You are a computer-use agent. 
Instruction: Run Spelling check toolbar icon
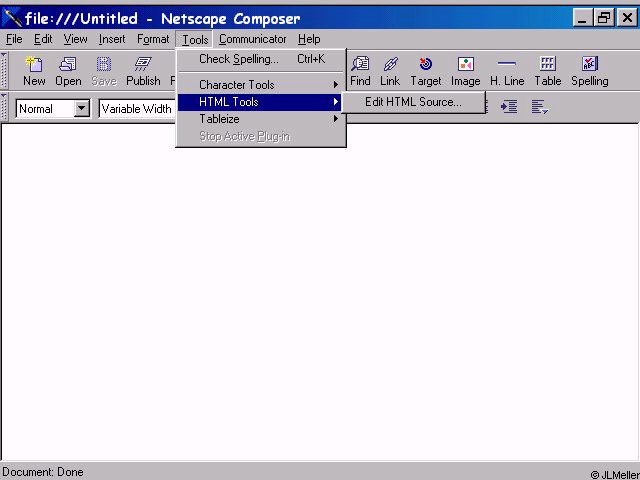pos(590,71)
